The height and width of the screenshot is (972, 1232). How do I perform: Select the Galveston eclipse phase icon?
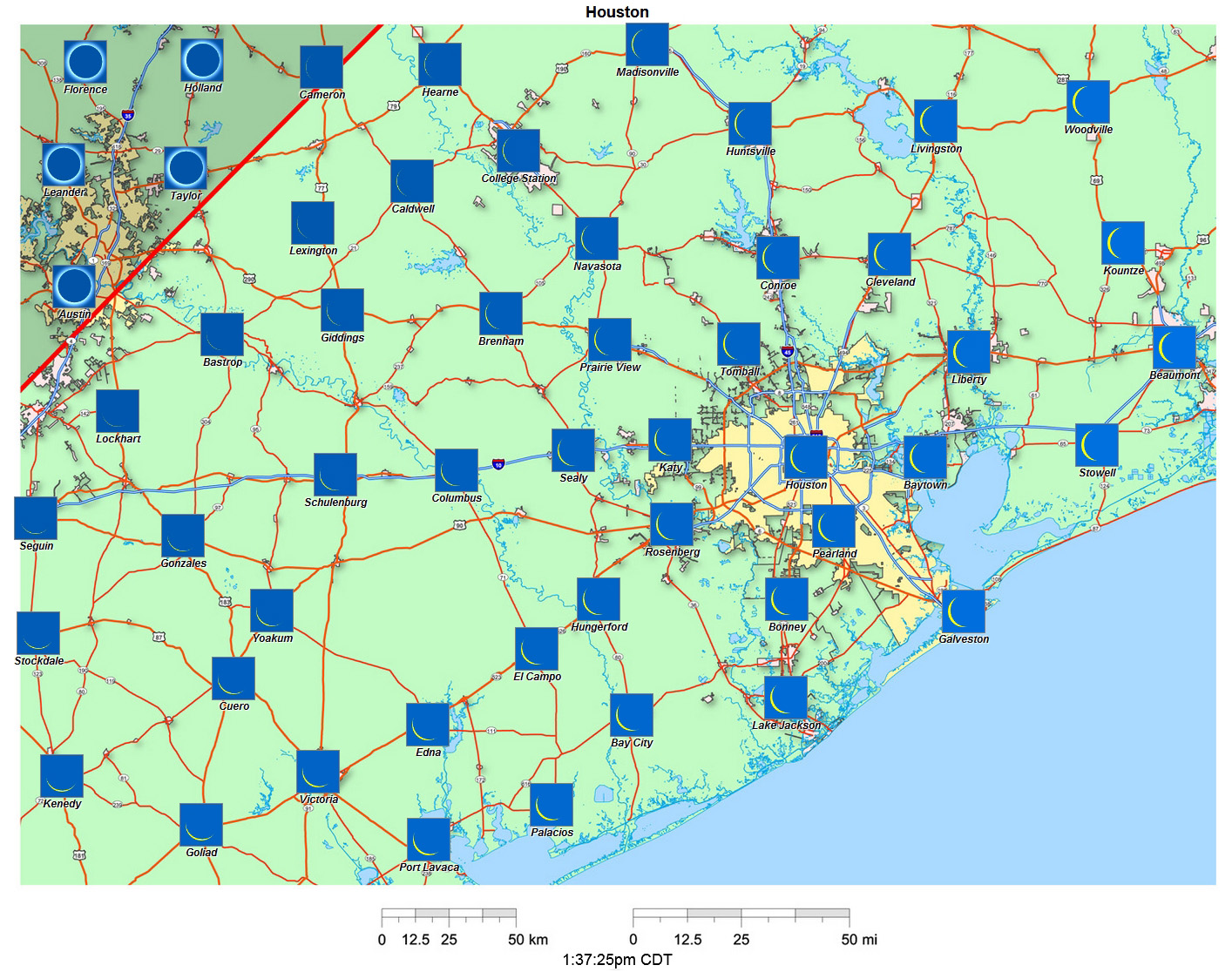964,612
